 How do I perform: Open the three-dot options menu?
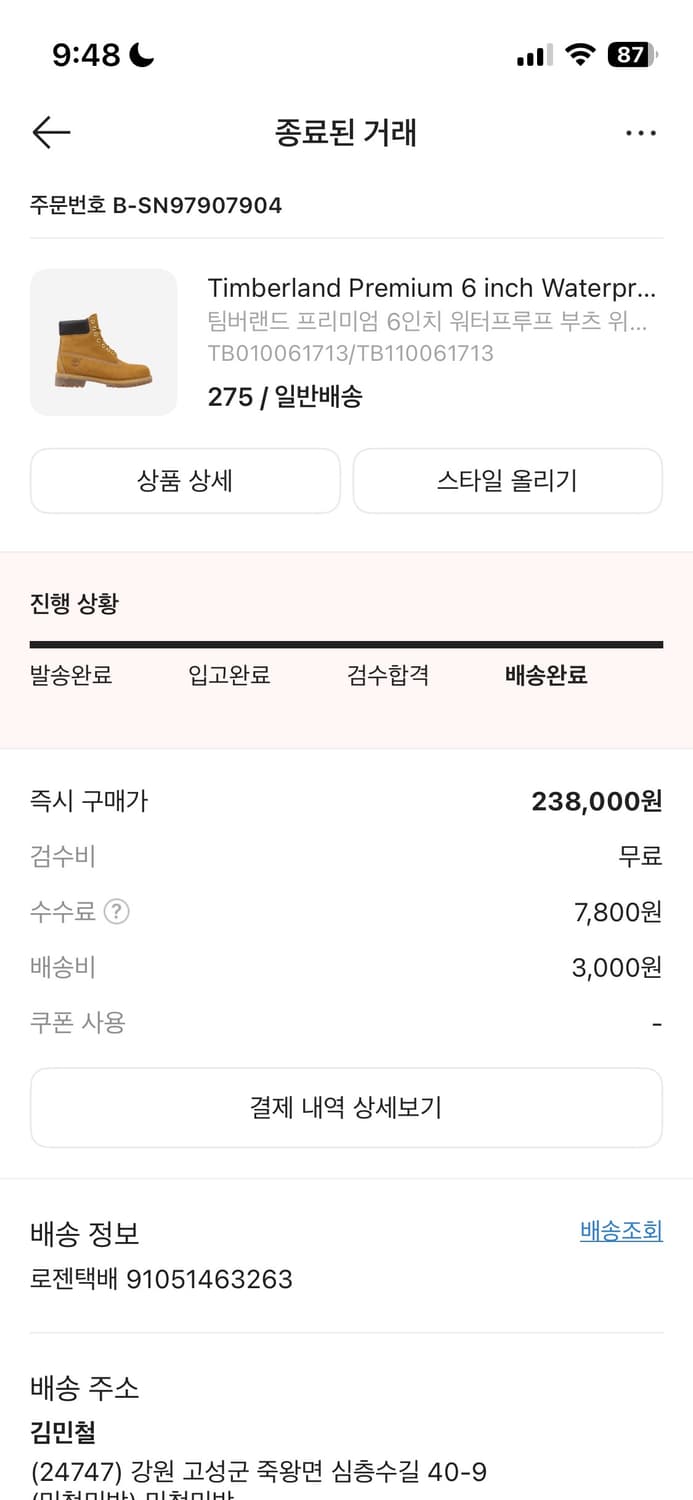coord(641,132)
